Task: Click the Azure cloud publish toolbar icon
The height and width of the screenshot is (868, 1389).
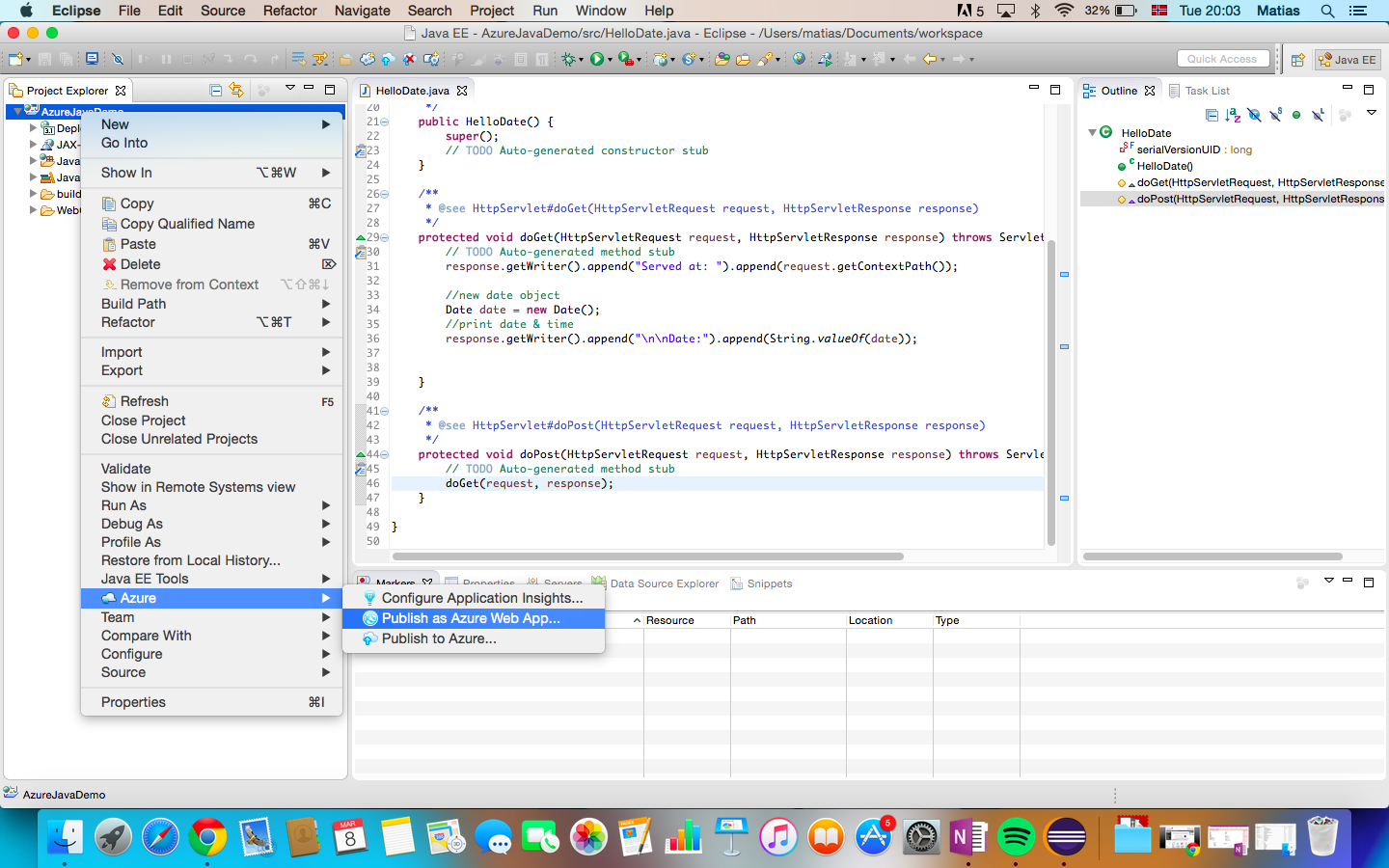Action: coord(387,59)
